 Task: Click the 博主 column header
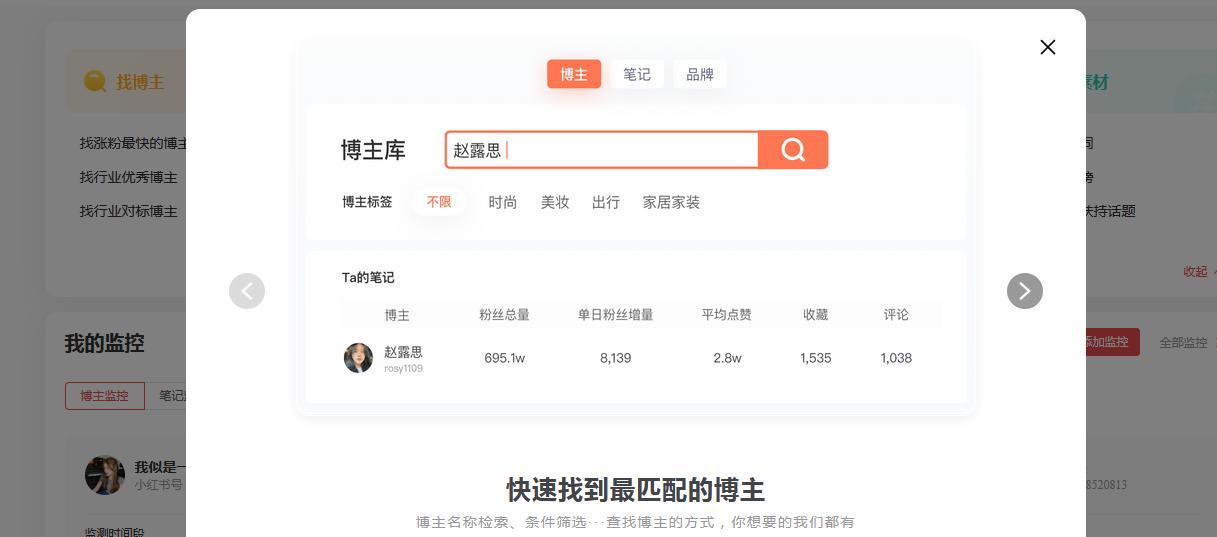click(x=397, y=315)
